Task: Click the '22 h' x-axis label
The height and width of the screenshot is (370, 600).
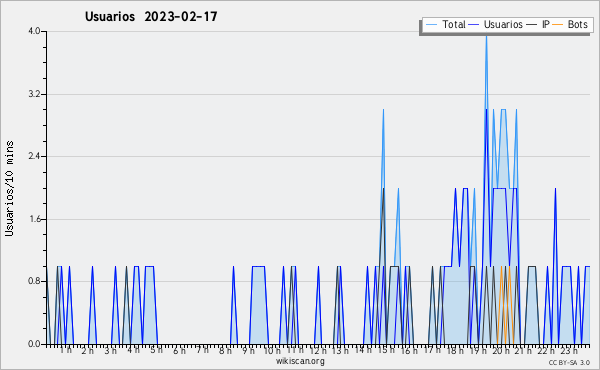Action: point(546,351)
